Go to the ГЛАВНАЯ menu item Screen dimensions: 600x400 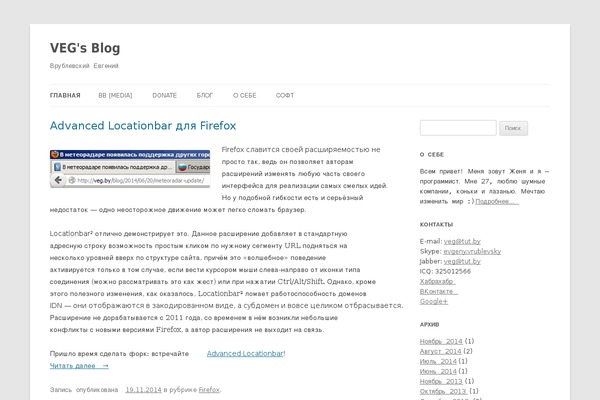coord(65,95)
